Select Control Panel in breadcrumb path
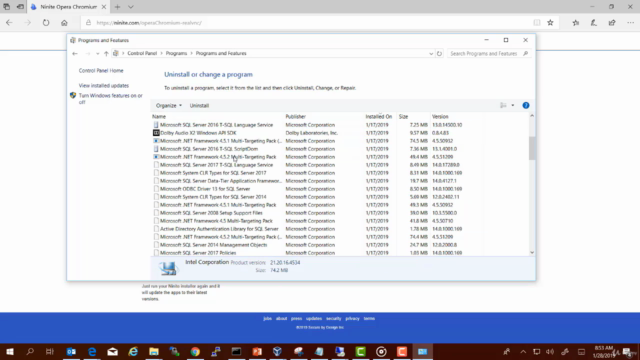This screenshot has width=640, height=360. pyautogui.click(x=142, y=53)
